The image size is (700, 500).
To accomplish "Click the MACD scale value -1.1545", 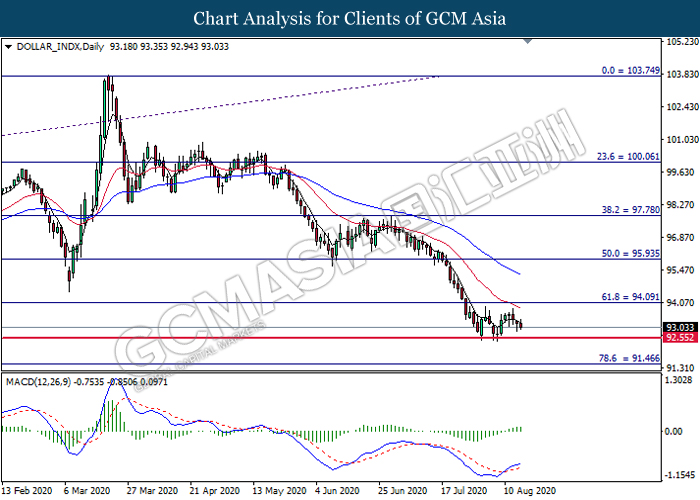I will coord(679,474).
